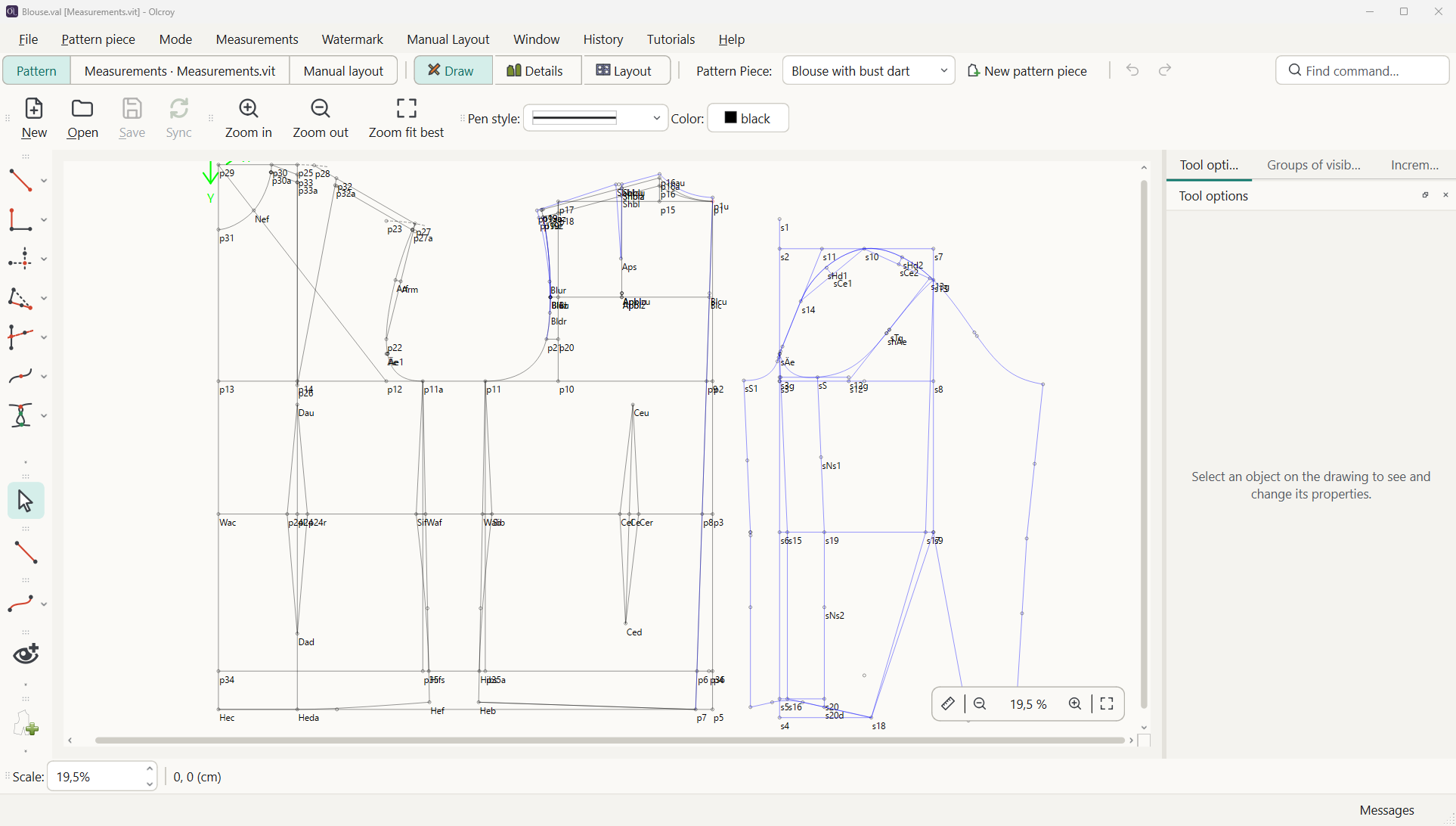Expand the triangle tool variants arrow
This screenshot has height=826, width=1456.
pyautogui.click(x=44, y=299)
